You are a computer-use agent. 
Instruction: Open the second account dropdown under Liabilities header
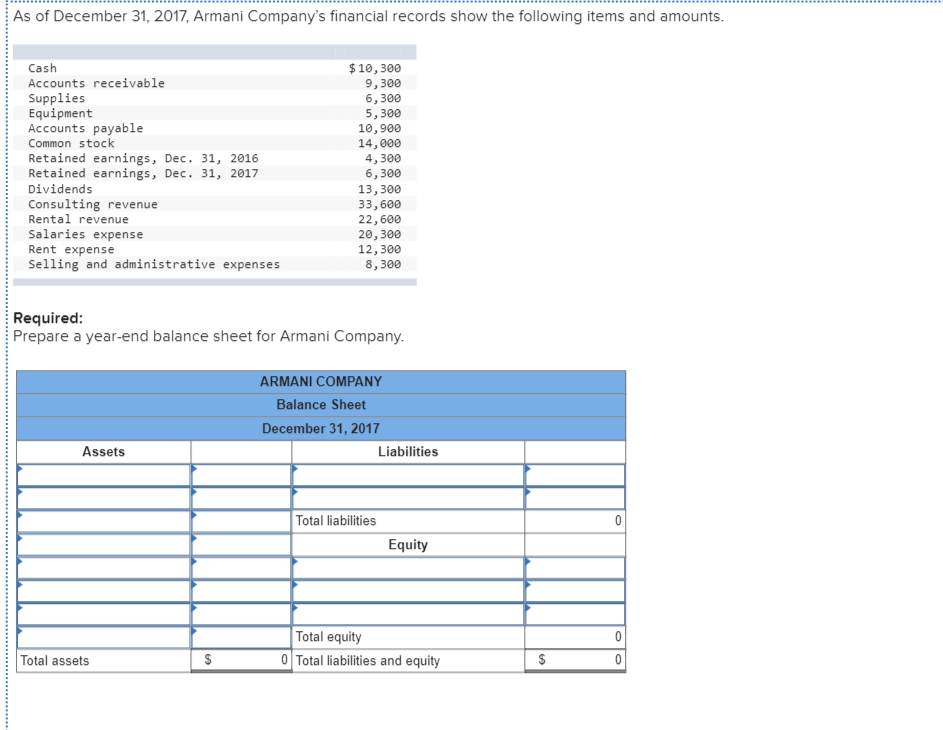[408, 498]
